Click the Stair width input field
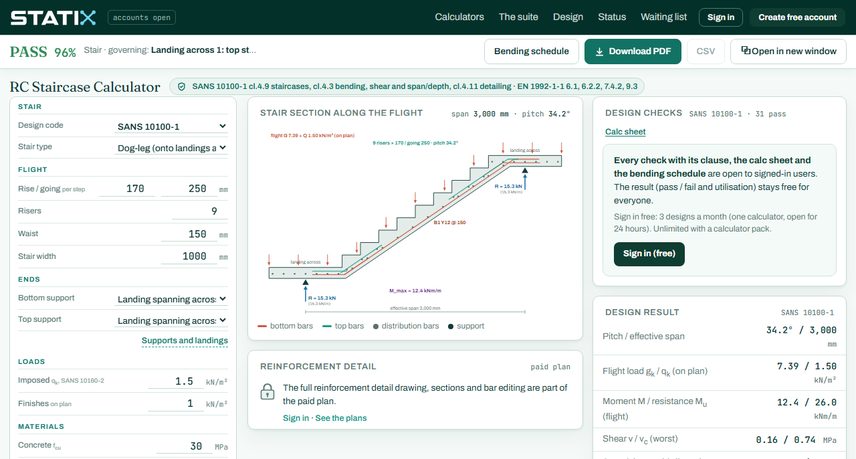The width and height of the screenshot is (856, 459). [188, 257]
